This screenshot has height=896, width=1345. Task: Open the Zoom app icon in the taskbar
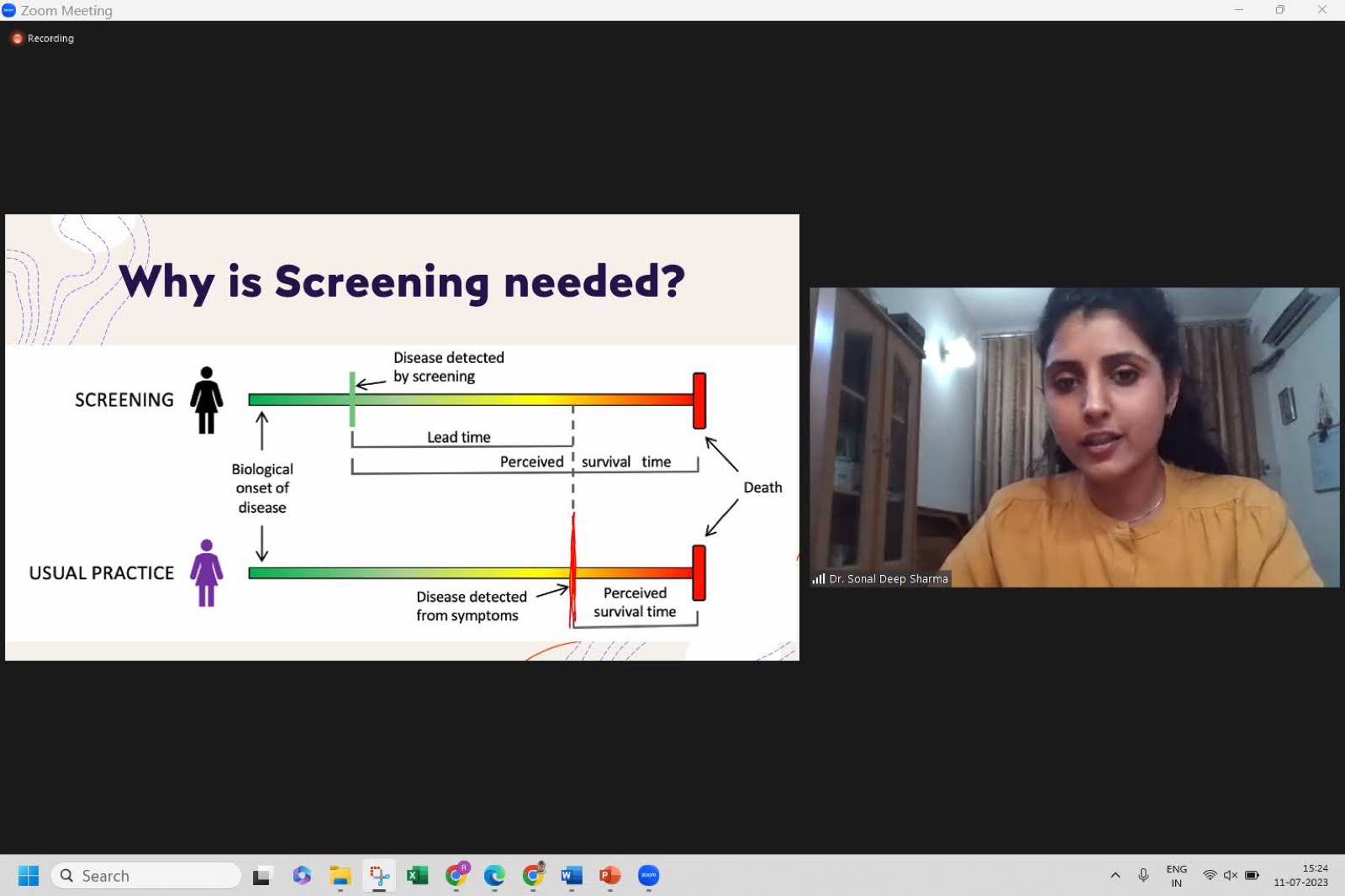tap(647, 876)
